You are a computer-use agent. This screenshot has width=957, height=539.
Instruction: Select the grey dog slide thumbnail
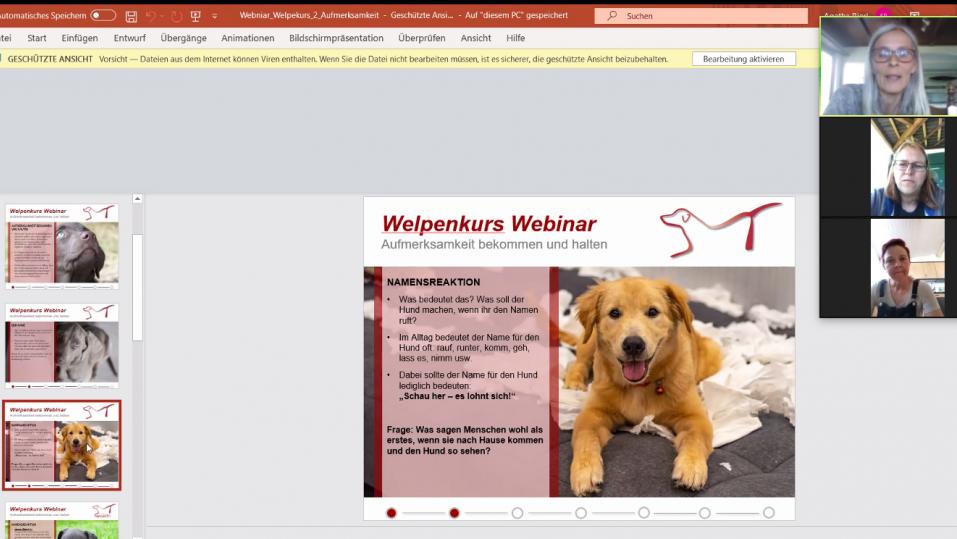coord(62,346)
